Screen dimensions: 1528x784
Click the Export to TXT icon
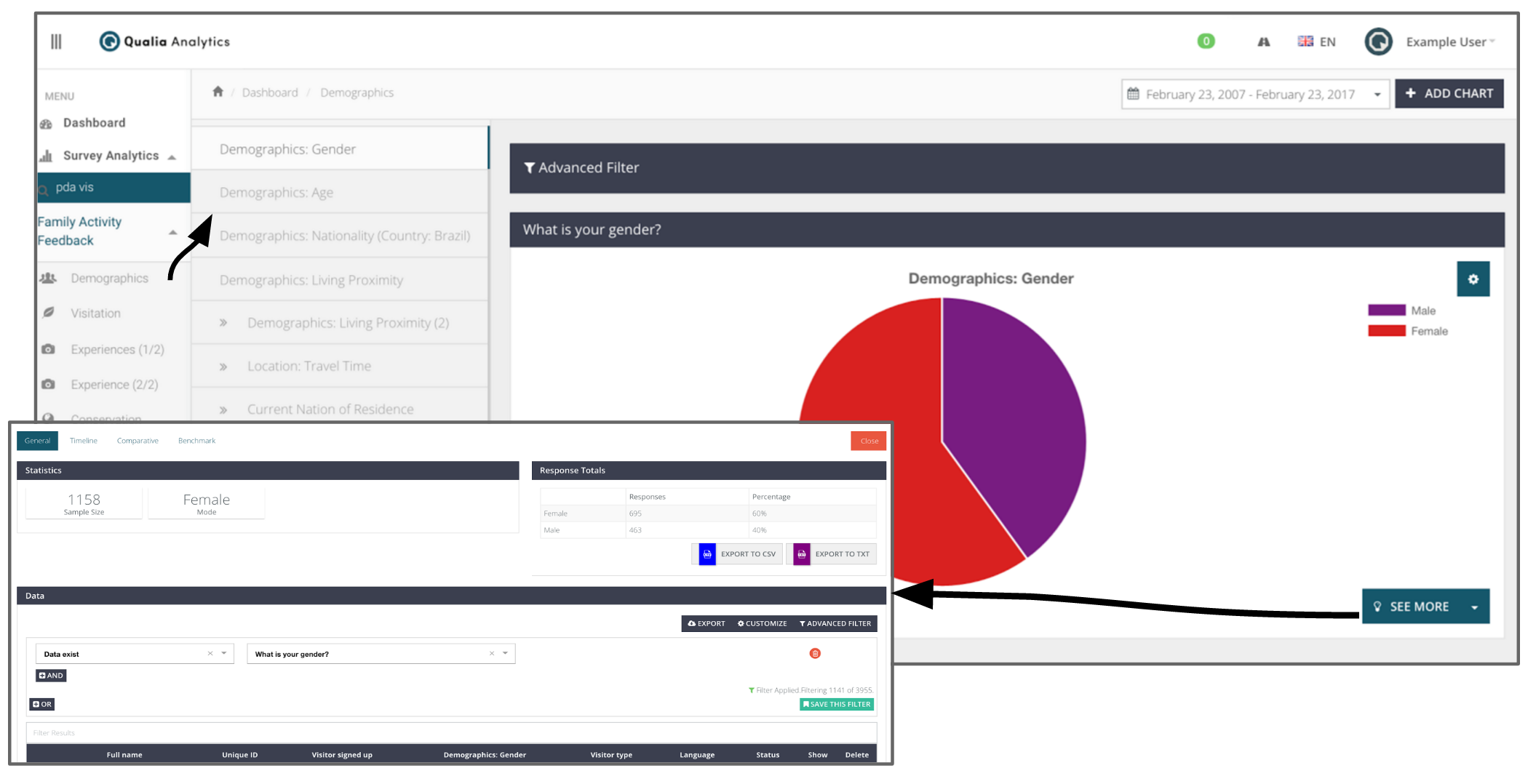pyautogui.click(x=801, y=554)
